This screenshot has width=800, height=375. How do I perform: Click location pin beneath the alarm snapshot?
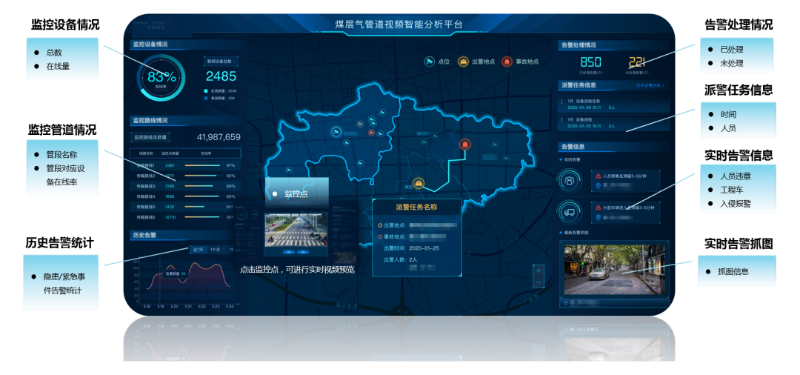[x=567, y=303]
